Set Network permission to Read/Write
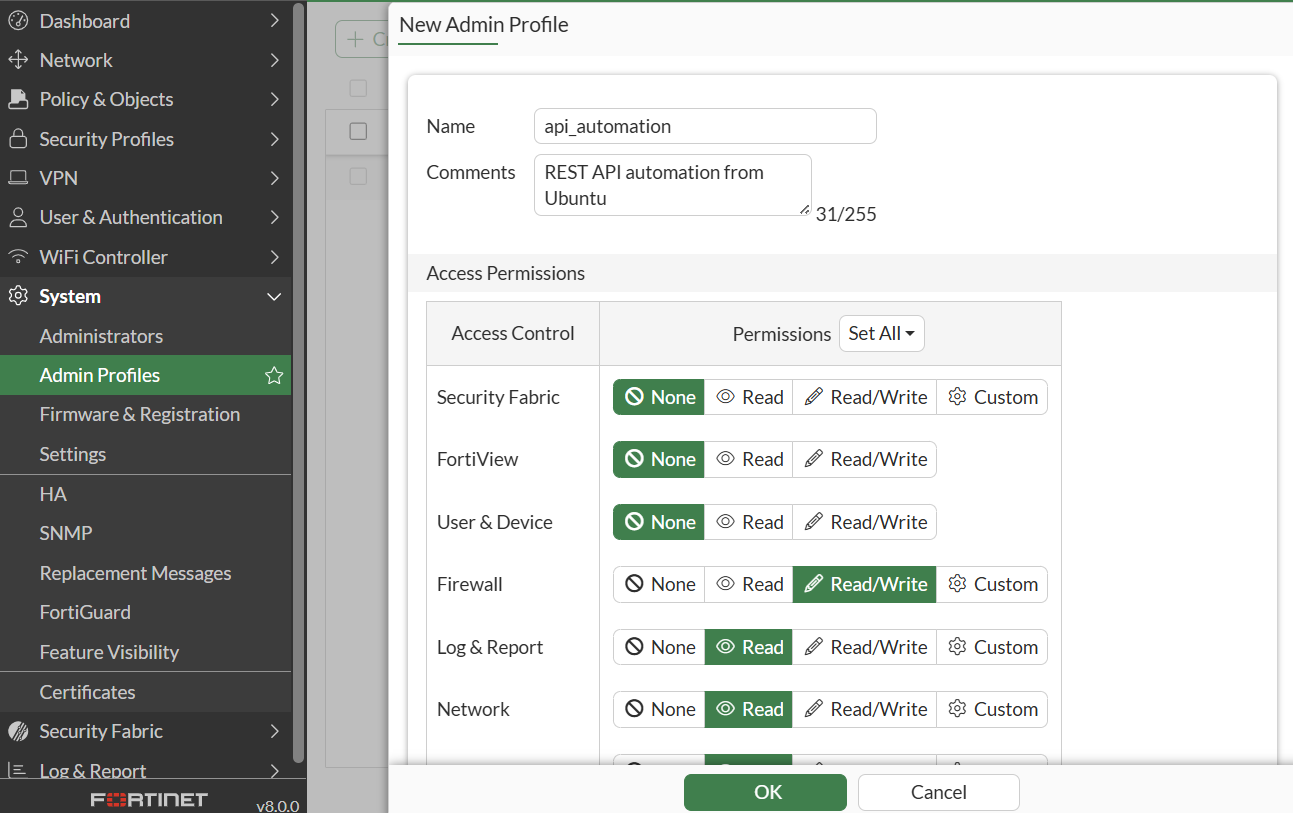 pos(865,709)
